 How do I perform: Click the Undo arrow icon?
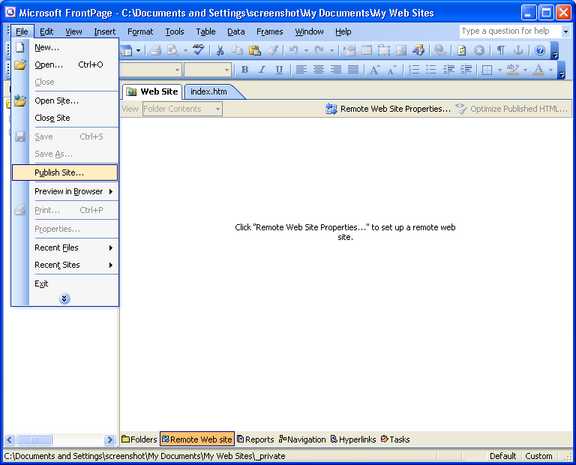tap(293, 50)
